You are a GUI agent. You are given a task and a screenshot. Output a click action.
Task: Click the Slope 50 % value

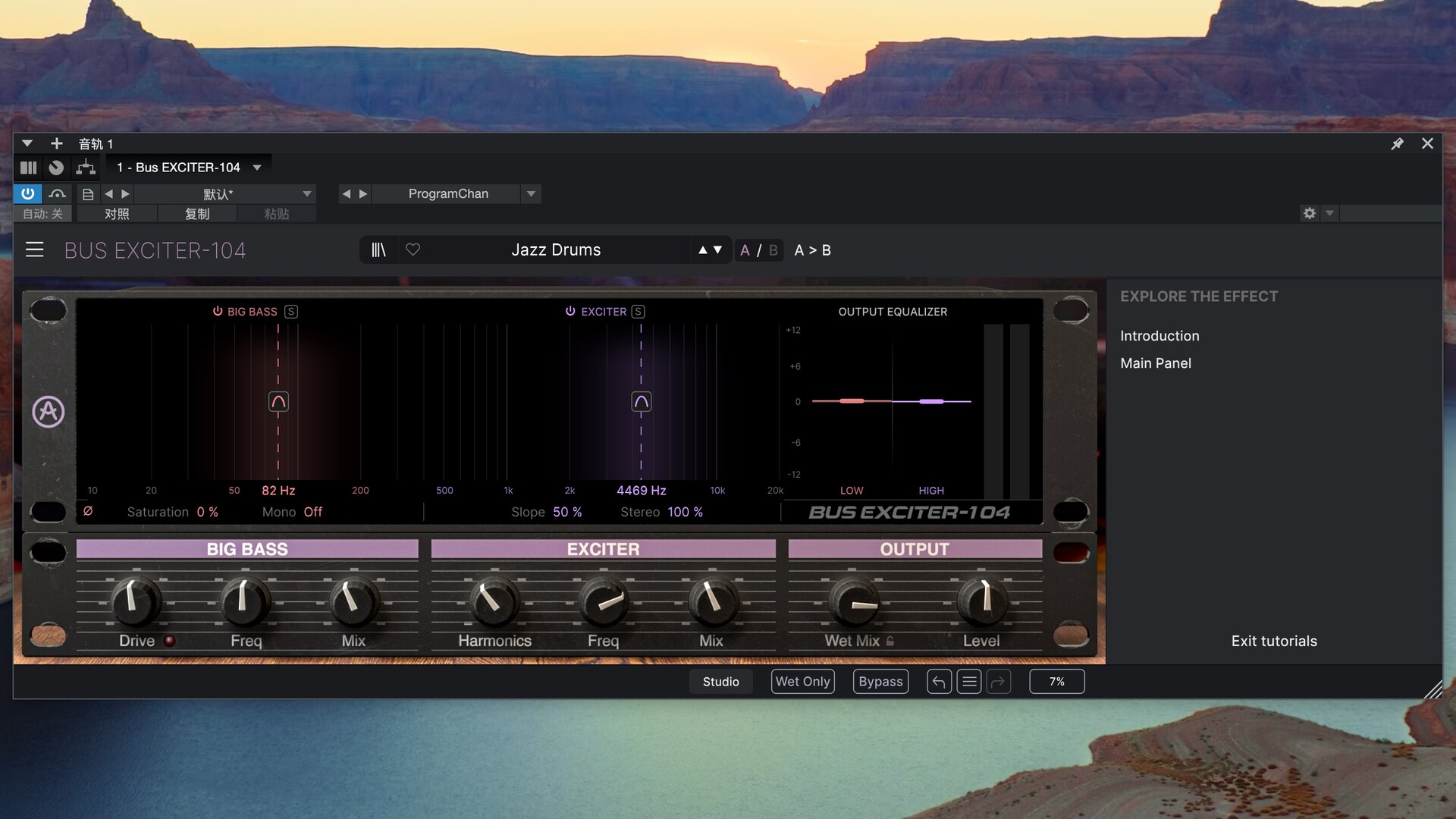click(x=567, y=512)
